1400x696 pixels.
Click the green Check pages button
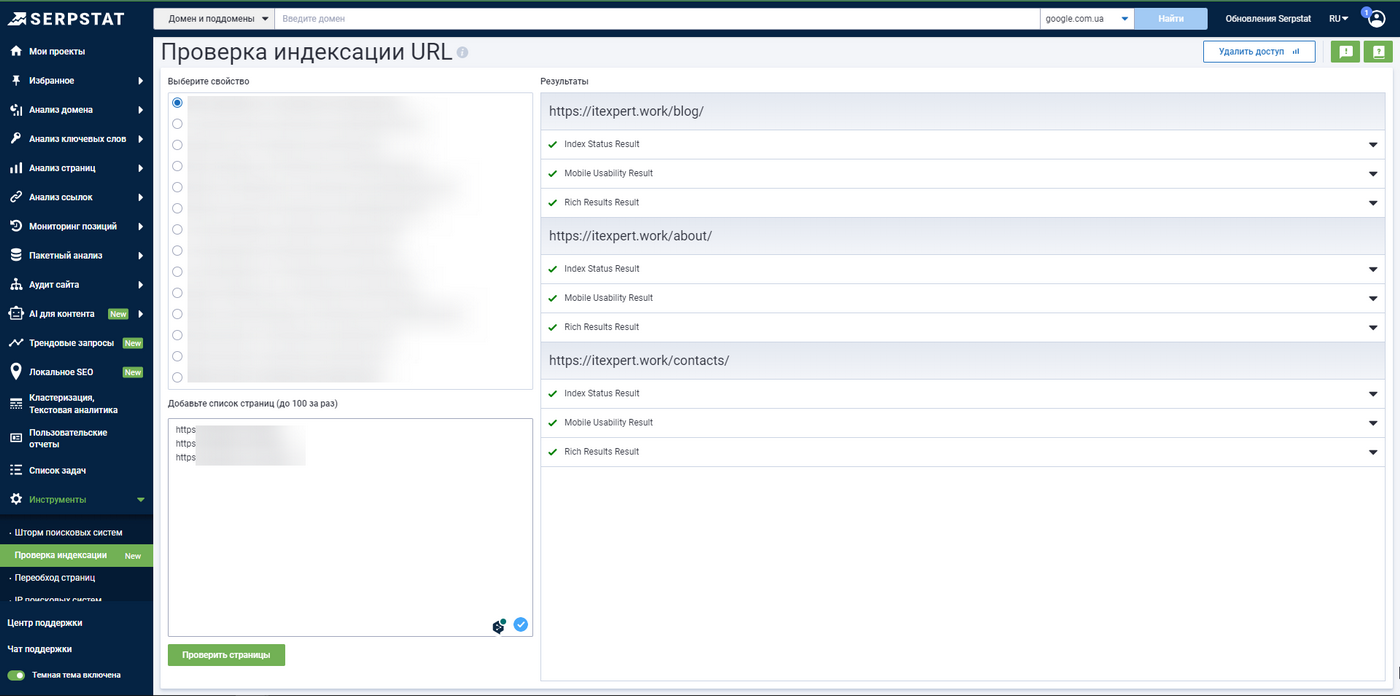point(226,655)
